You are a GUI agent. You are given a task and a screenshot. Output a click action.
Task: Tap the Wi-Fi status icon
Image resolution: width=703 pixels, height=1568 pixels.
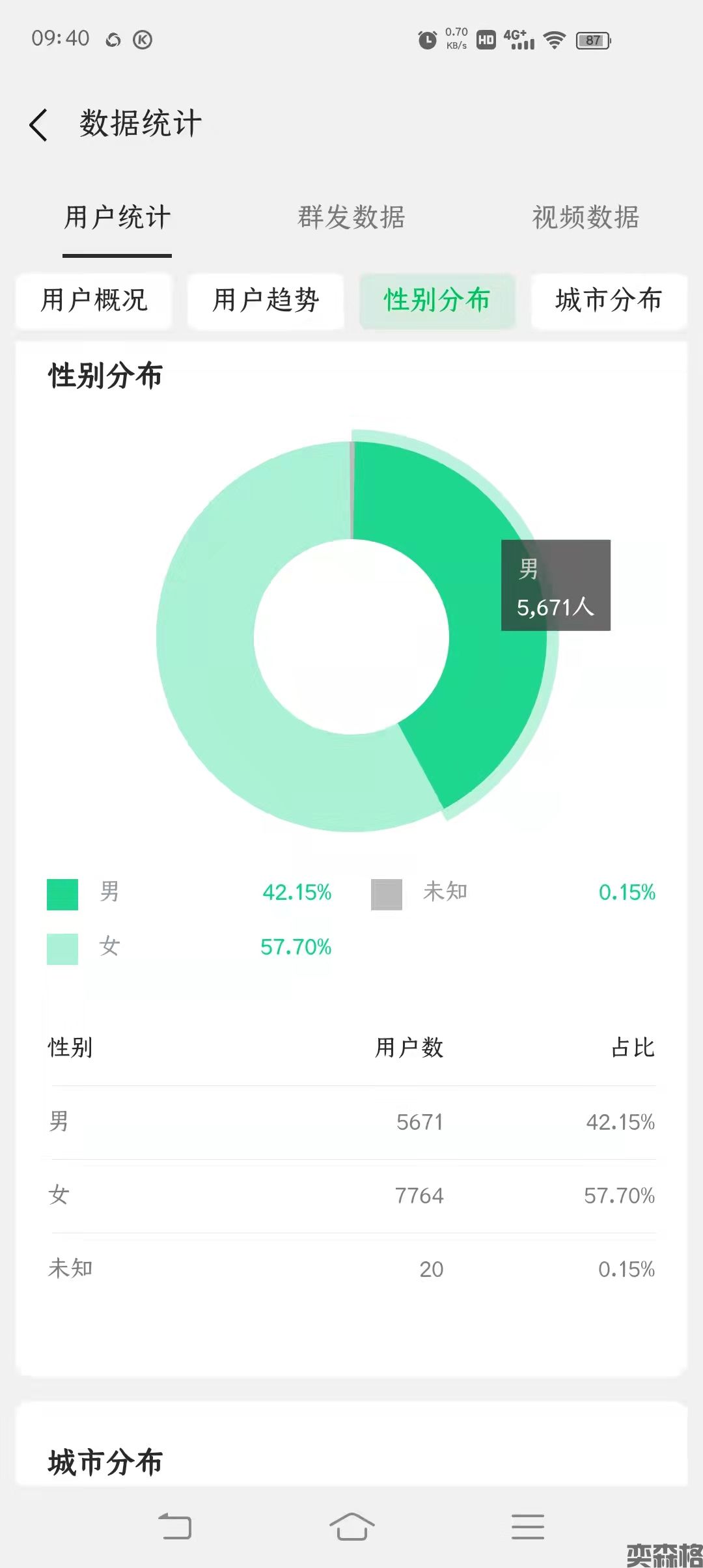pos(554,40)
